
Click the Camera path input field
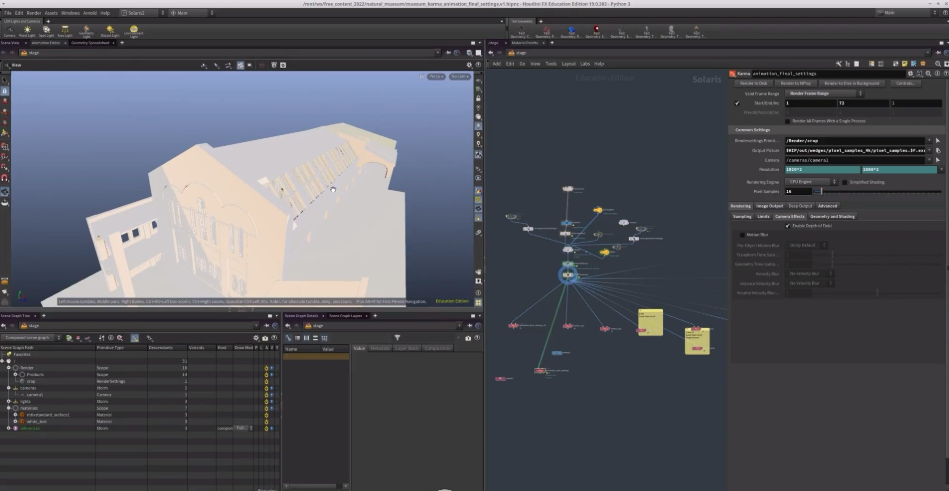[855, 160]
